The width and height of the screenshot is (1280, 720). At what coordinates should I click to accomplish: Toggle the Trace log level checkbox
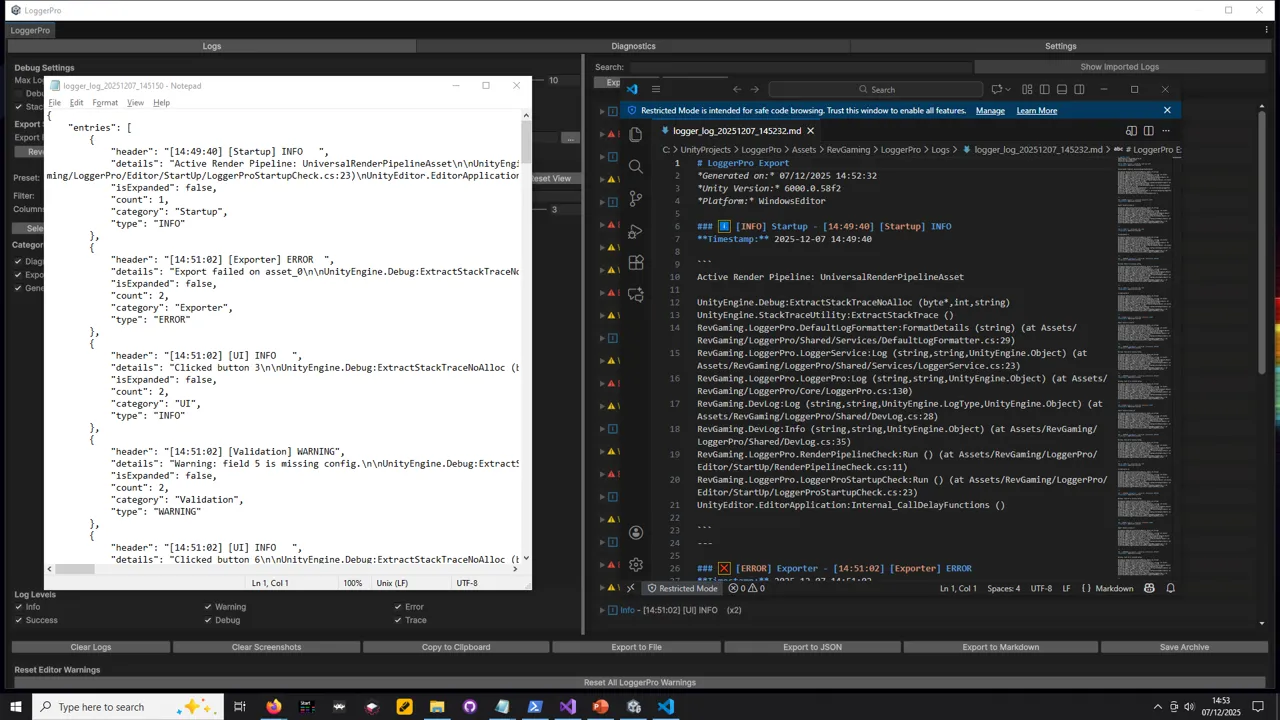(398, 620)
